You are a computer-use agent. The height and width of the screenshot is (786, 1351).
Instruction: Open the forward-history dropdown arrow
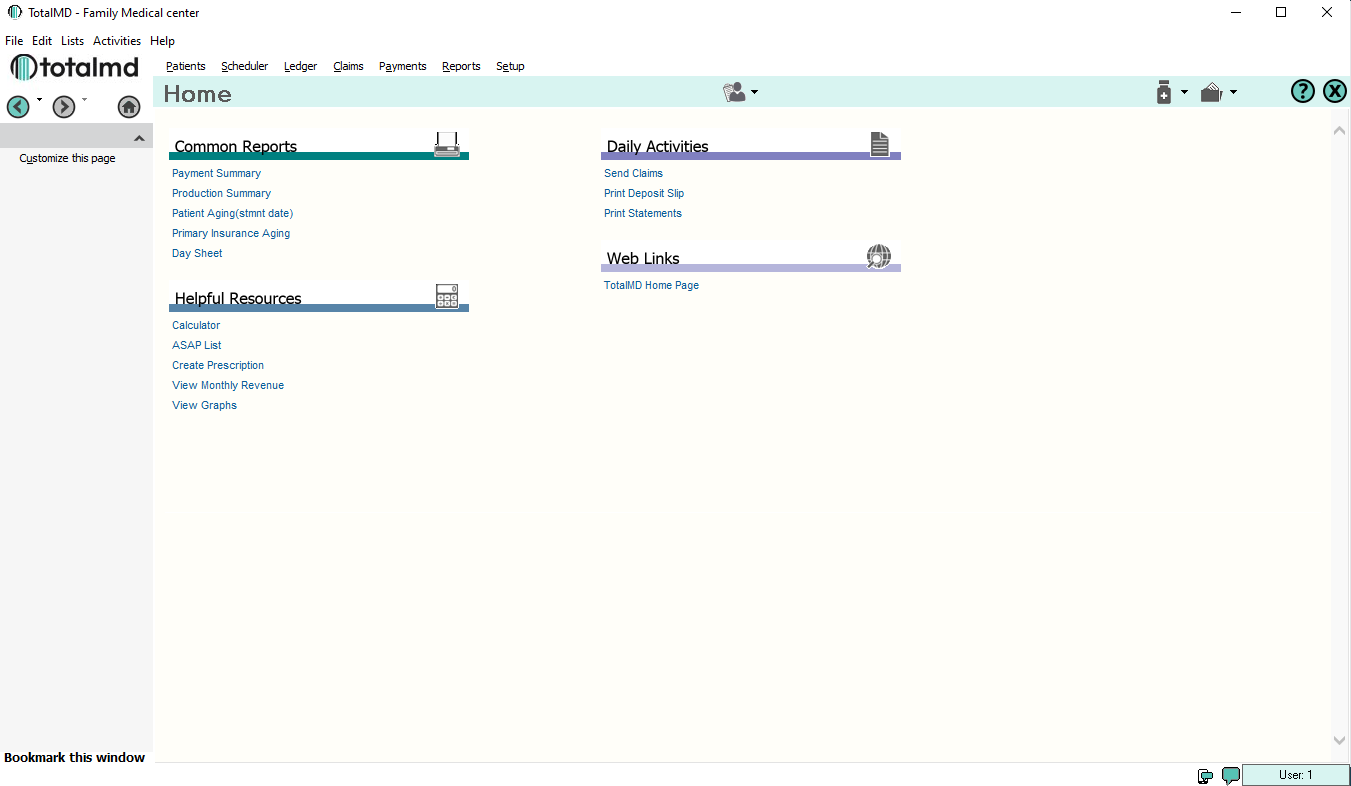85,99
